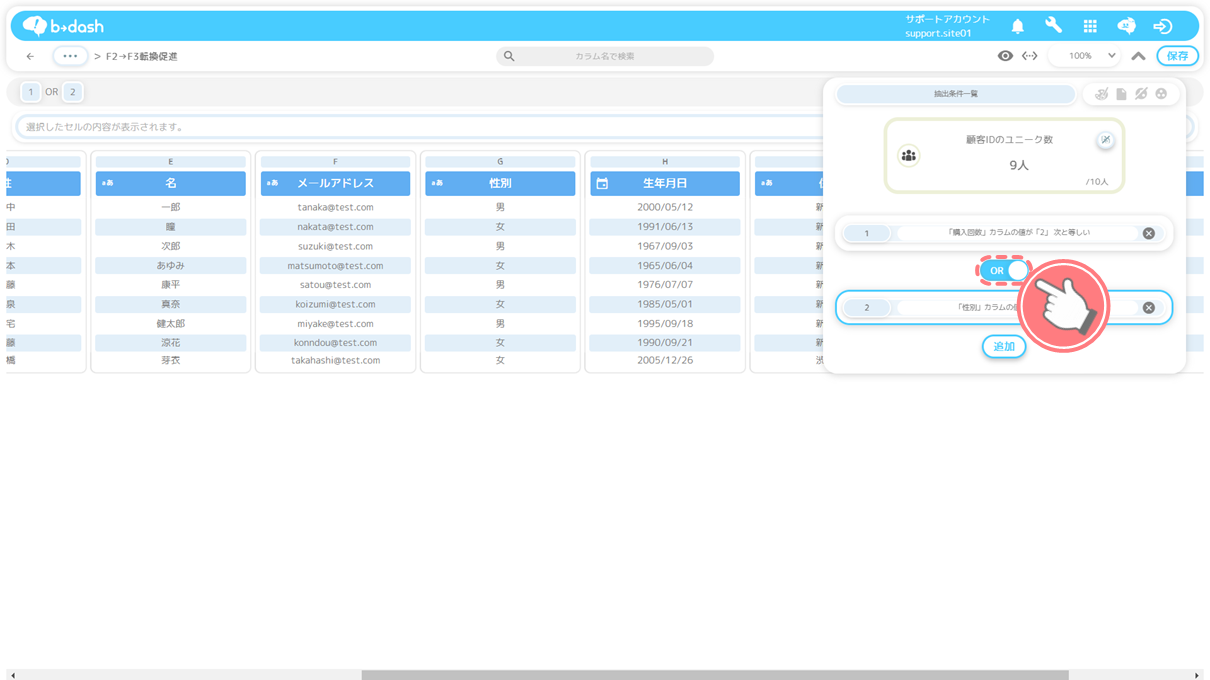Click the crossed-out eye icon in the panel
This screenshot has height=680, width=1210.
(x=1141, y=94)
